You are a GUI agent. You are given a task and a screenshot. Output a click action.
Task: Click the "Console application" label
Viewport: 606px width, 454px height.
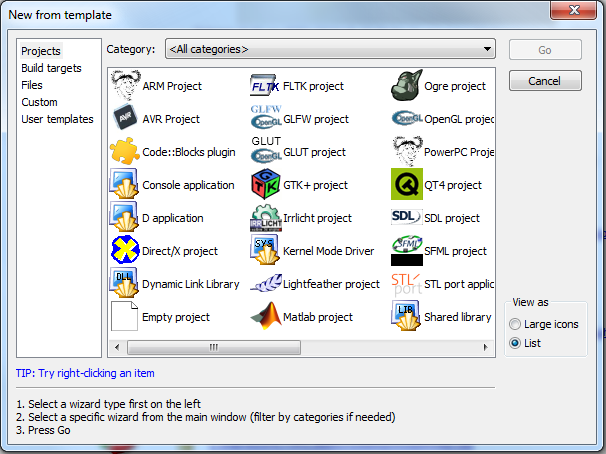[x=188, y=185]
